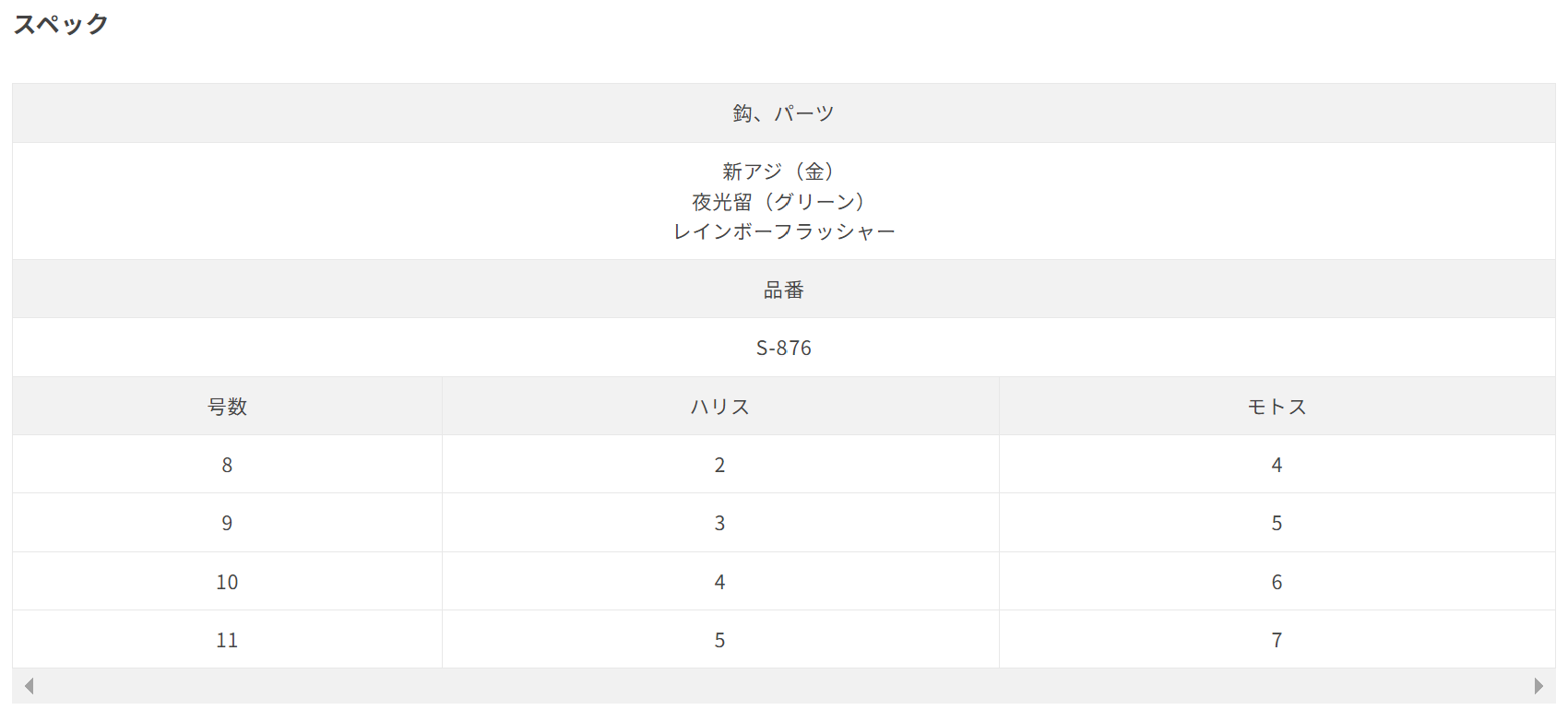Click the 鈎、パーツ header cell
Screen dimensions: 1568x710
784,113
